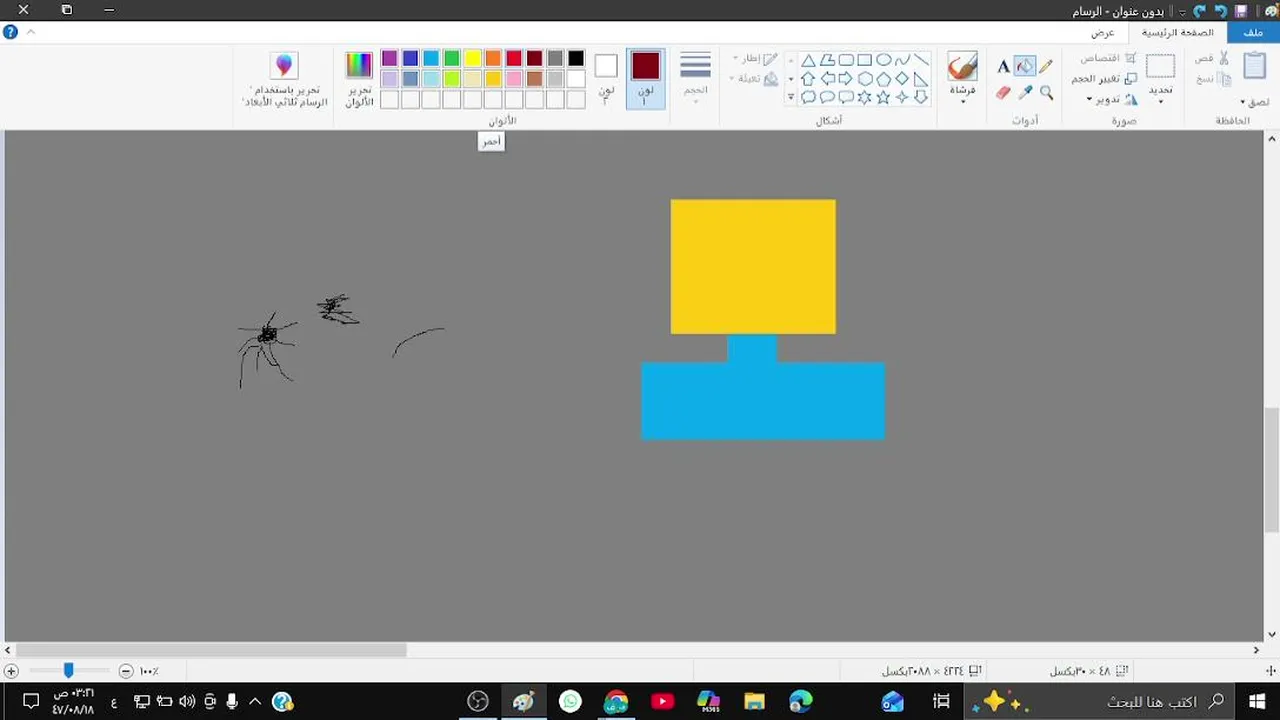1280x720 pixels.
Task: Choose the Rounded rectangle shape
Action: (846, 60)
